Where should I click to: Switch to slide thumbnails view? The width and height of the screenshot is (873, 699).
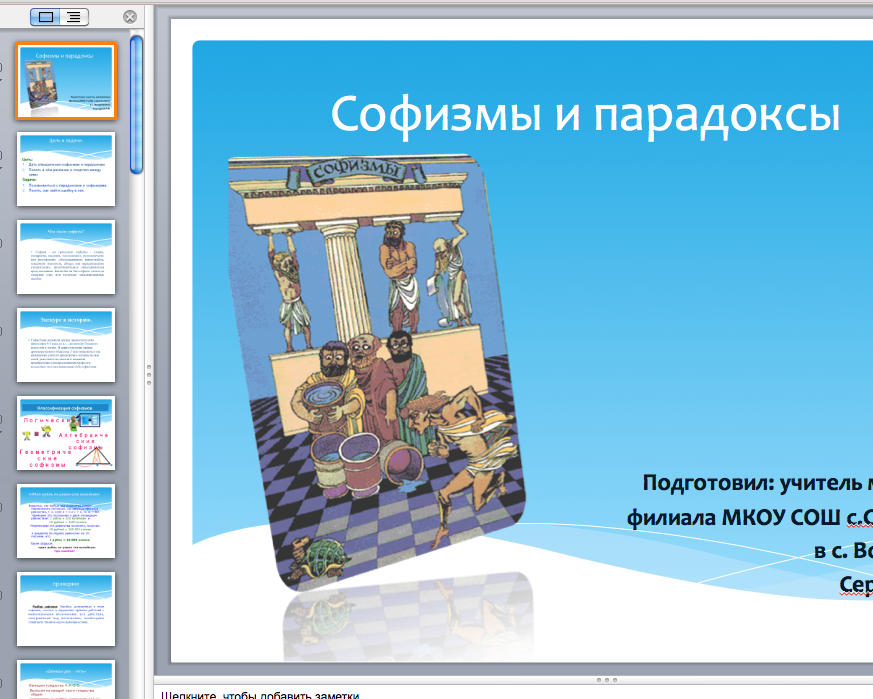tap(46, 17)
